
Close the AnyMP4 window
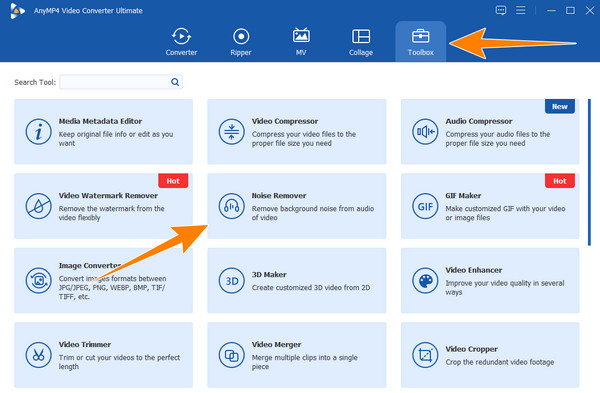(x=590, y=10)
